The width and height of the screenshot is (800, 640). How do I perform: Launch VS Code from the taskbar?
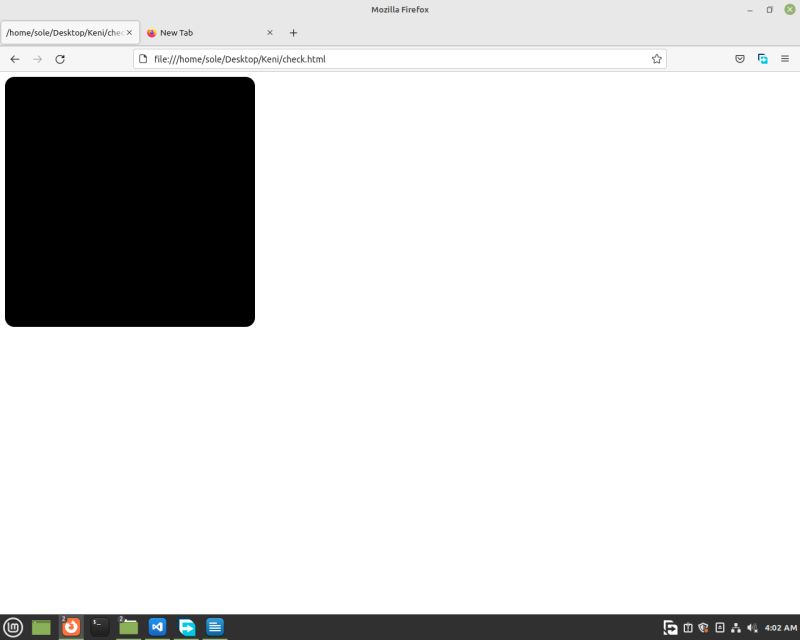(x=157, y=627)
